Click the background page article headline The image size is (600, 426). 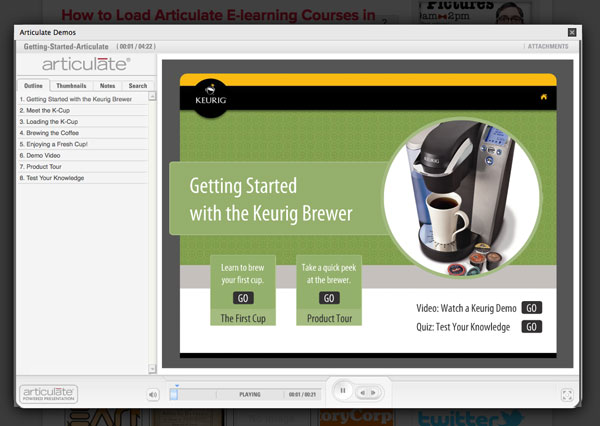[218, 15]
